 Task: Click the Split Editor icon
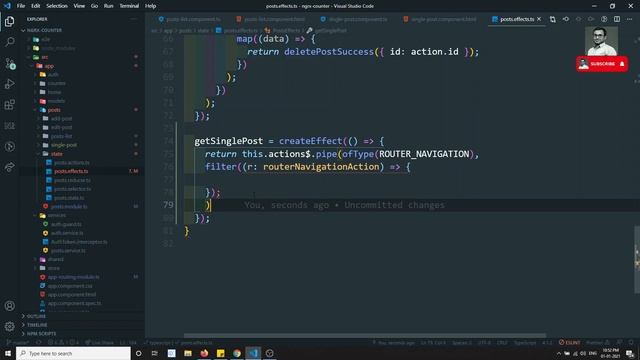(x=617, y=19)
